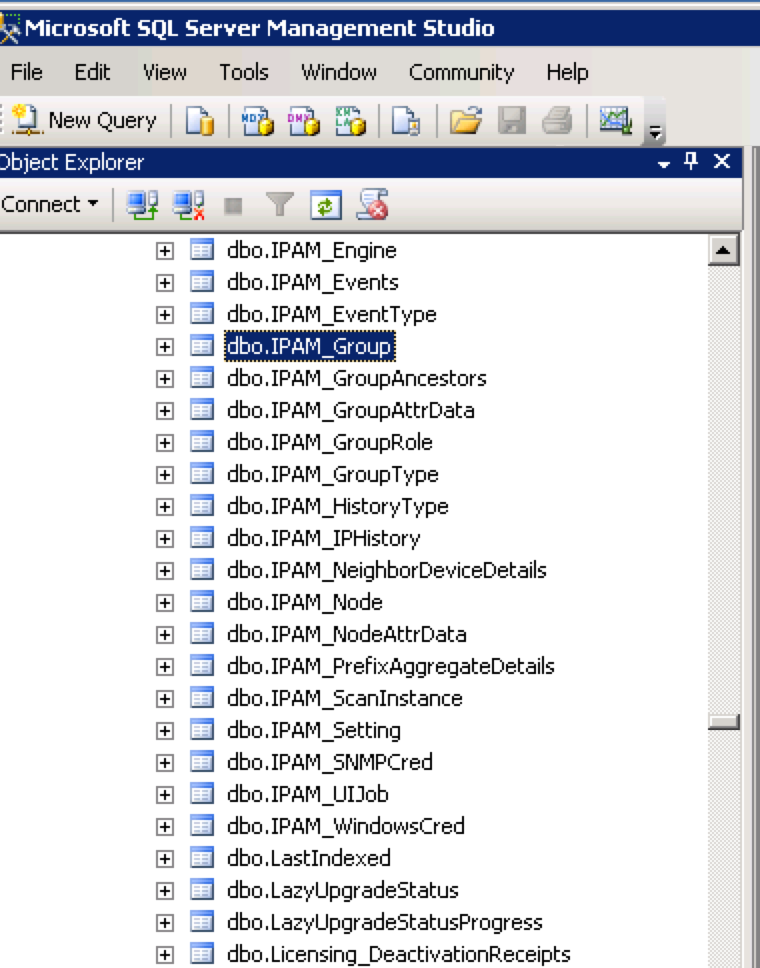Select the dbo.IPAM_UIJob table
Screen dimensions: 760x968
coord(307,795)
